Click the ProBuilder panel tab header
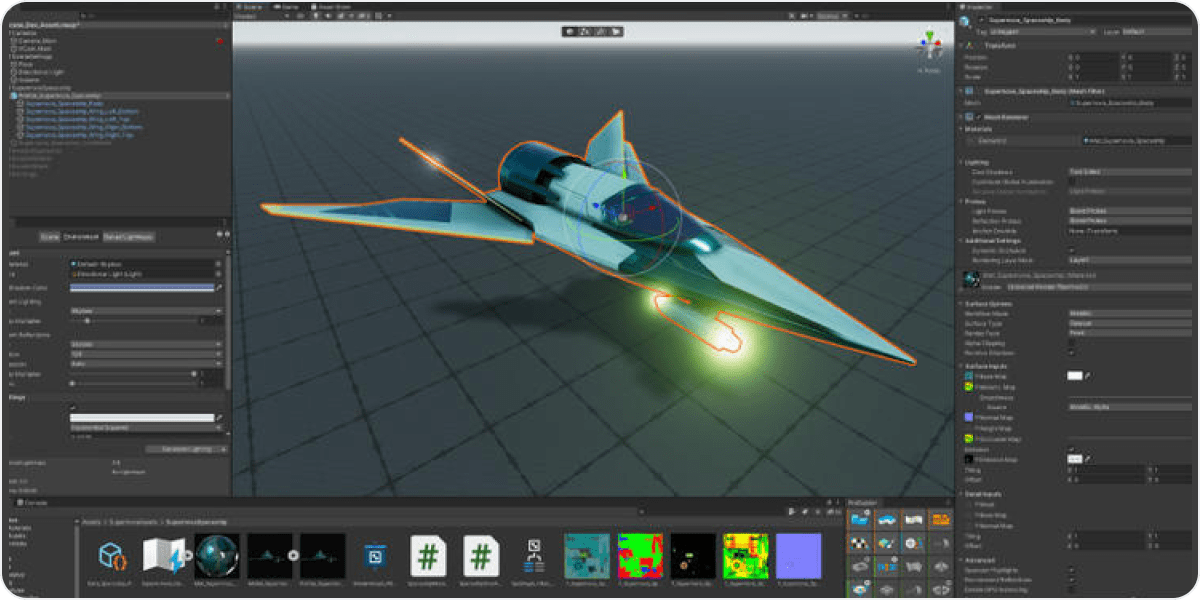Screen dimensions: 1200x600 pyautogui.click(x=862, y=502)
